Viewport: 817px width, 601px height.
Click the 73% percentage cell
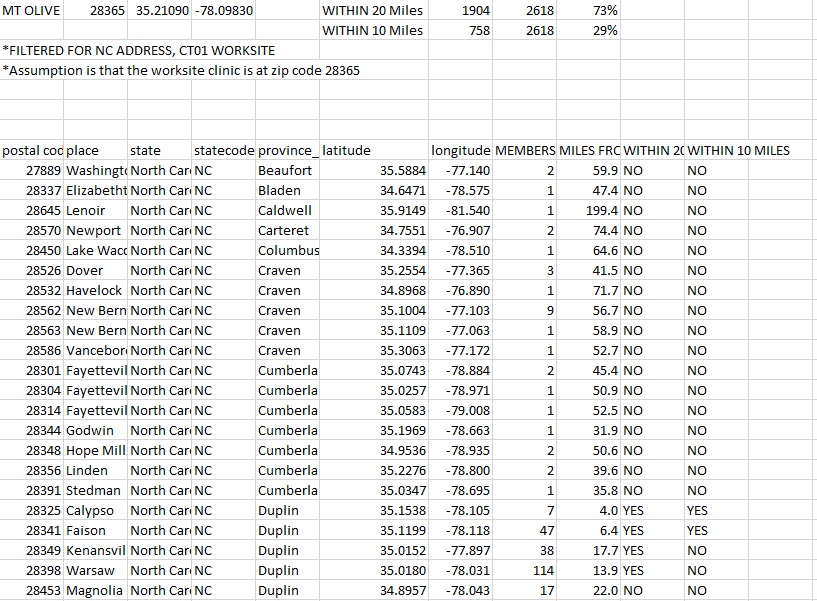click(x=604, y=10)
